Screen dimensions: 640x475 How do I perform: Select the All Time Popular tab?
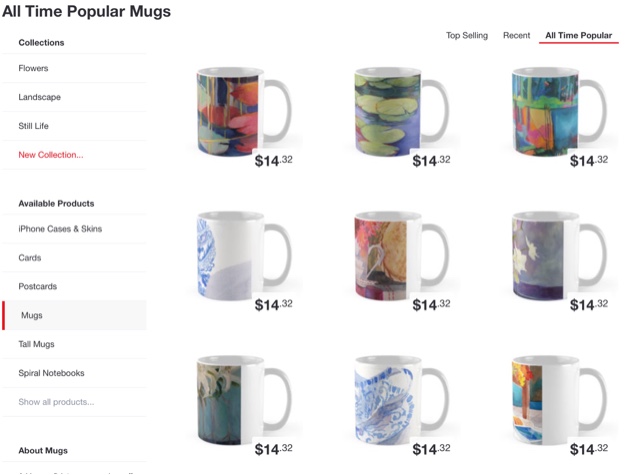[x=578, y=36]
